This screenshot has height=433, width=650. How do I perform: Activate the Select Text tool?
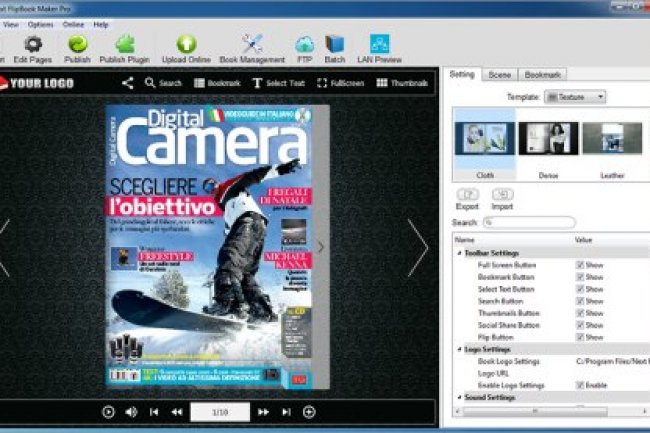point(279,83)
